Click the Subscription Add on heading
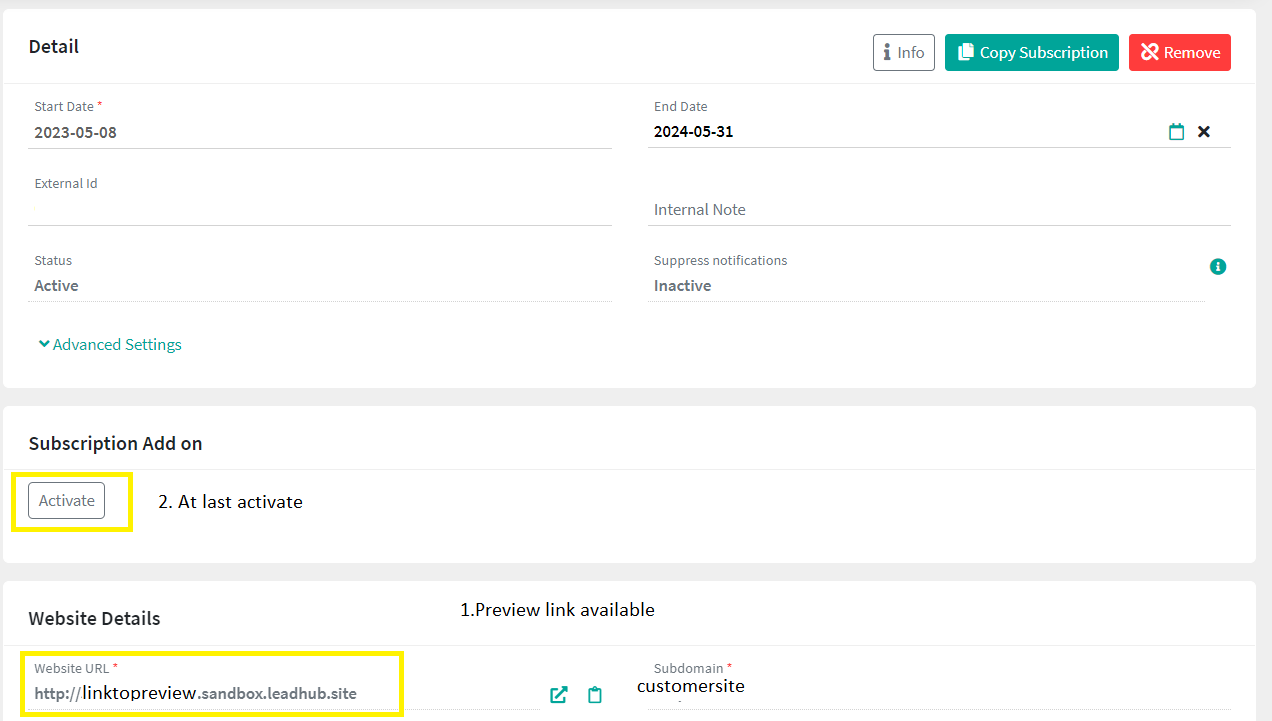1272x721 pixels. 115,443
